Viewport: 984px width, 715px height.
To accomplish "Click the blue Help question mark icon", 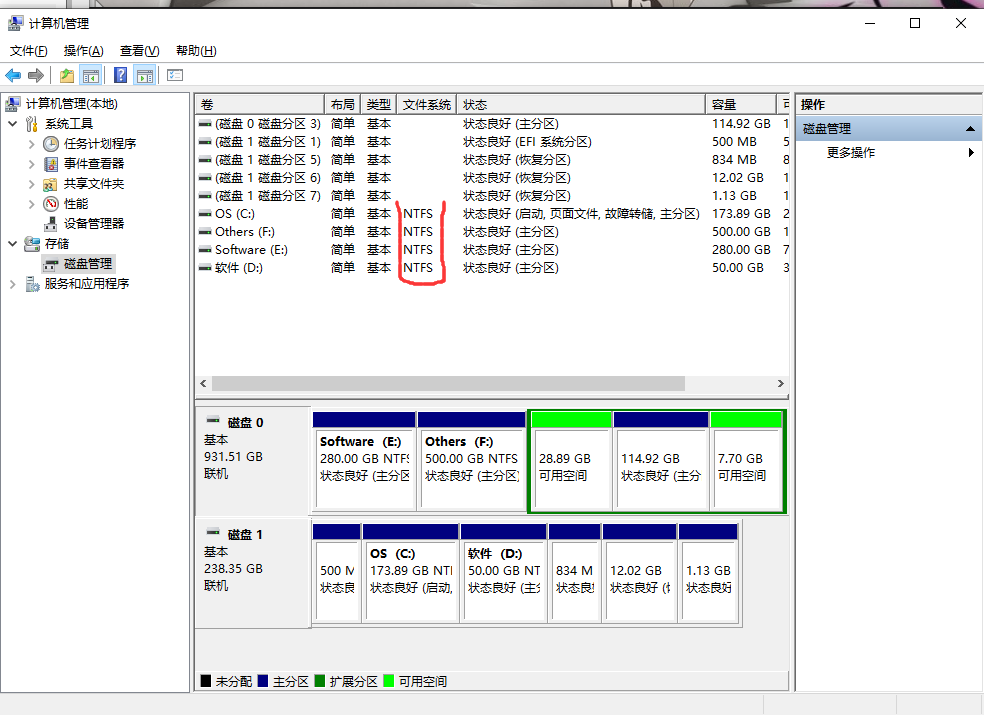I will point(120,76).
